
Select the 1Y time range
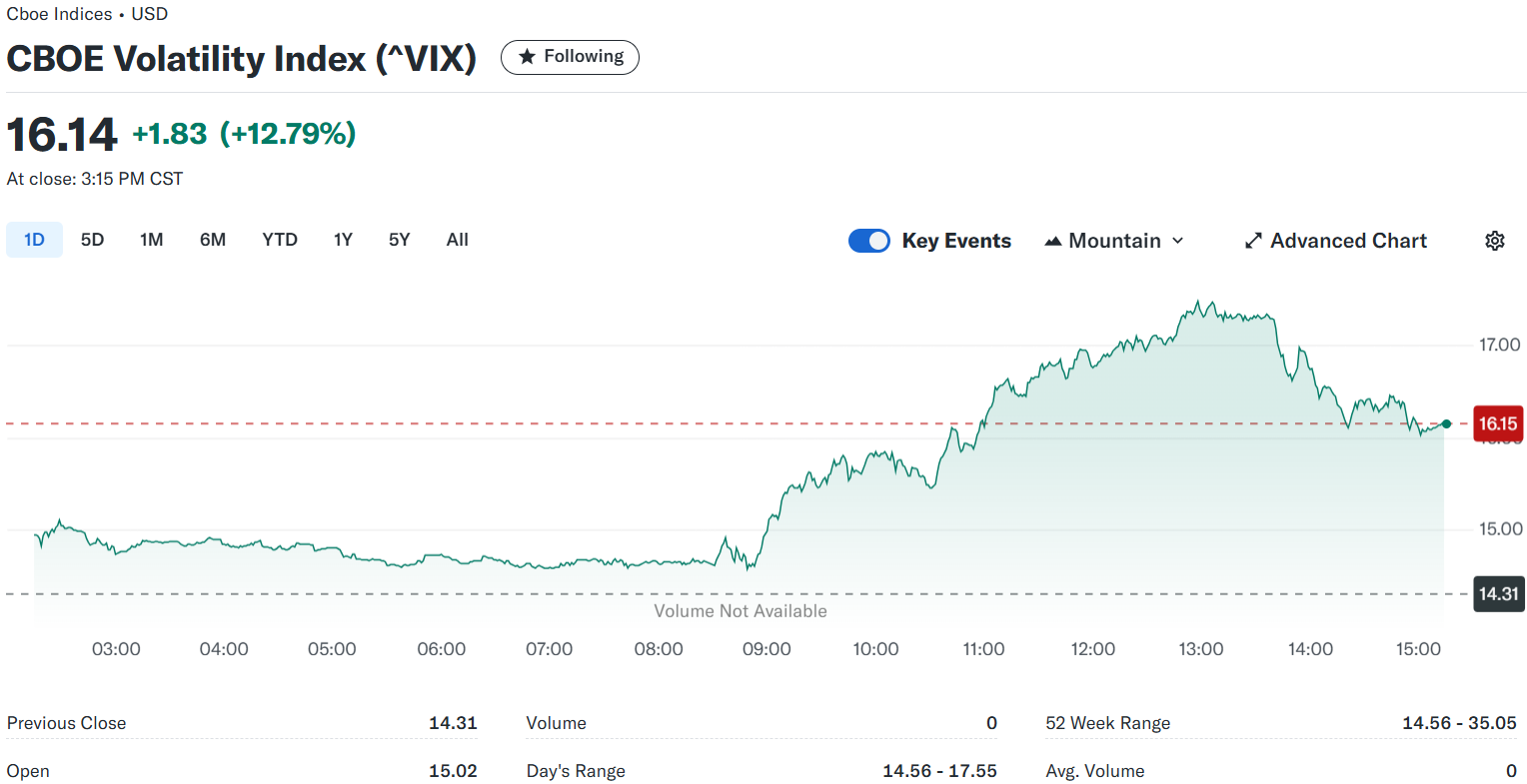tap(343, 240)
